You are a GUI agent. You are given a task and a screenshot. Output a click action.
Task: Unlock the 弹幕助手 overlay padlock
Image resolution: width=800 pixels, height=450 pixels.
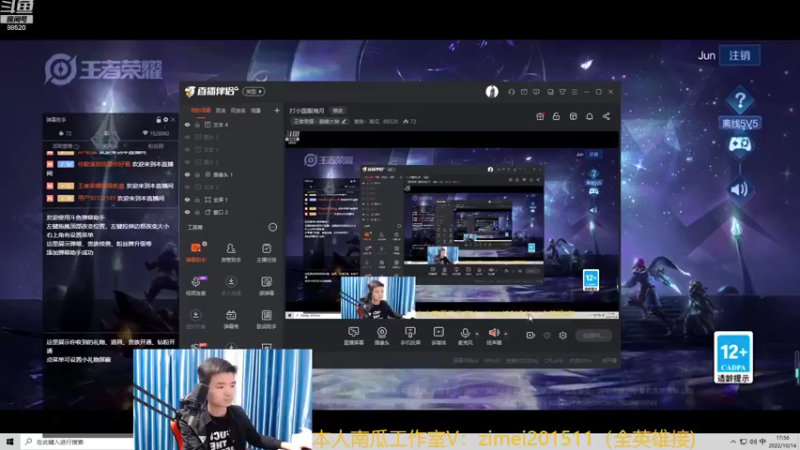click(158, 119)
